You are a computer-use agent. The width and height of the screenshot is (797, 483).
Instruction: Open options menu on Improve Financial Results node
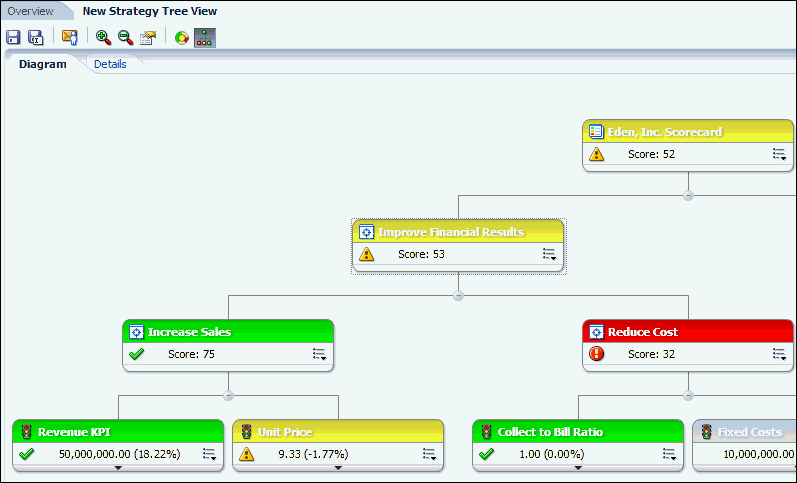pyautogui.click(x=549, y=254)
